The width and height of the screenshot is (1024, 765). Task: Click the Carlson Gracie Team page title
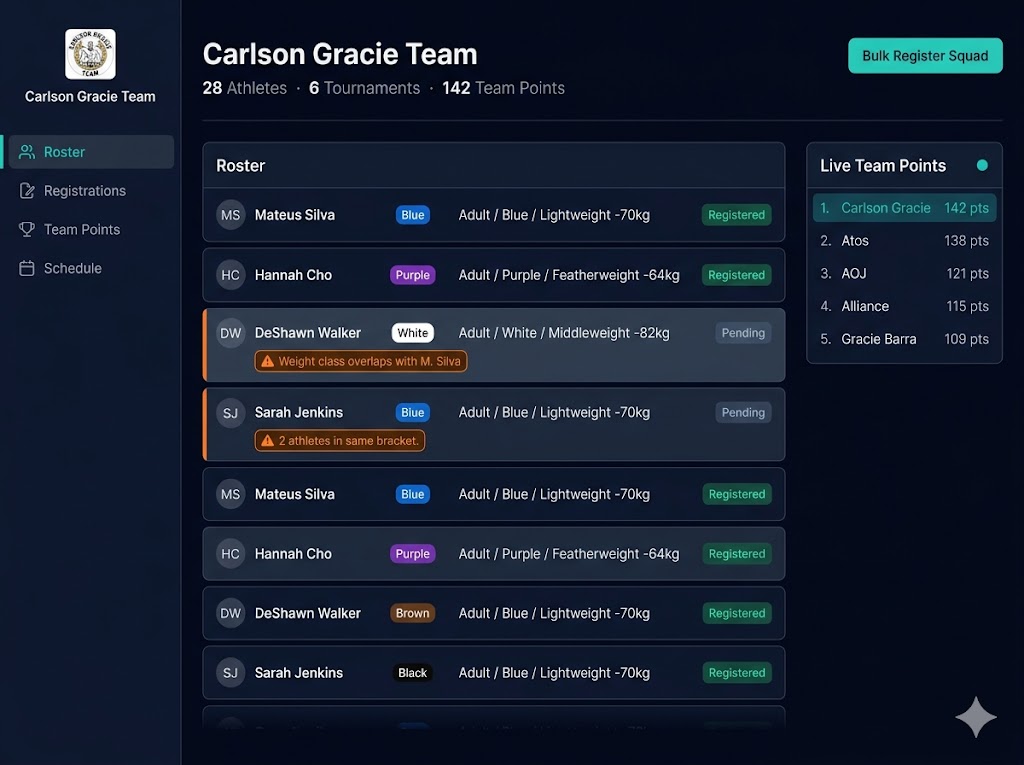340,54
